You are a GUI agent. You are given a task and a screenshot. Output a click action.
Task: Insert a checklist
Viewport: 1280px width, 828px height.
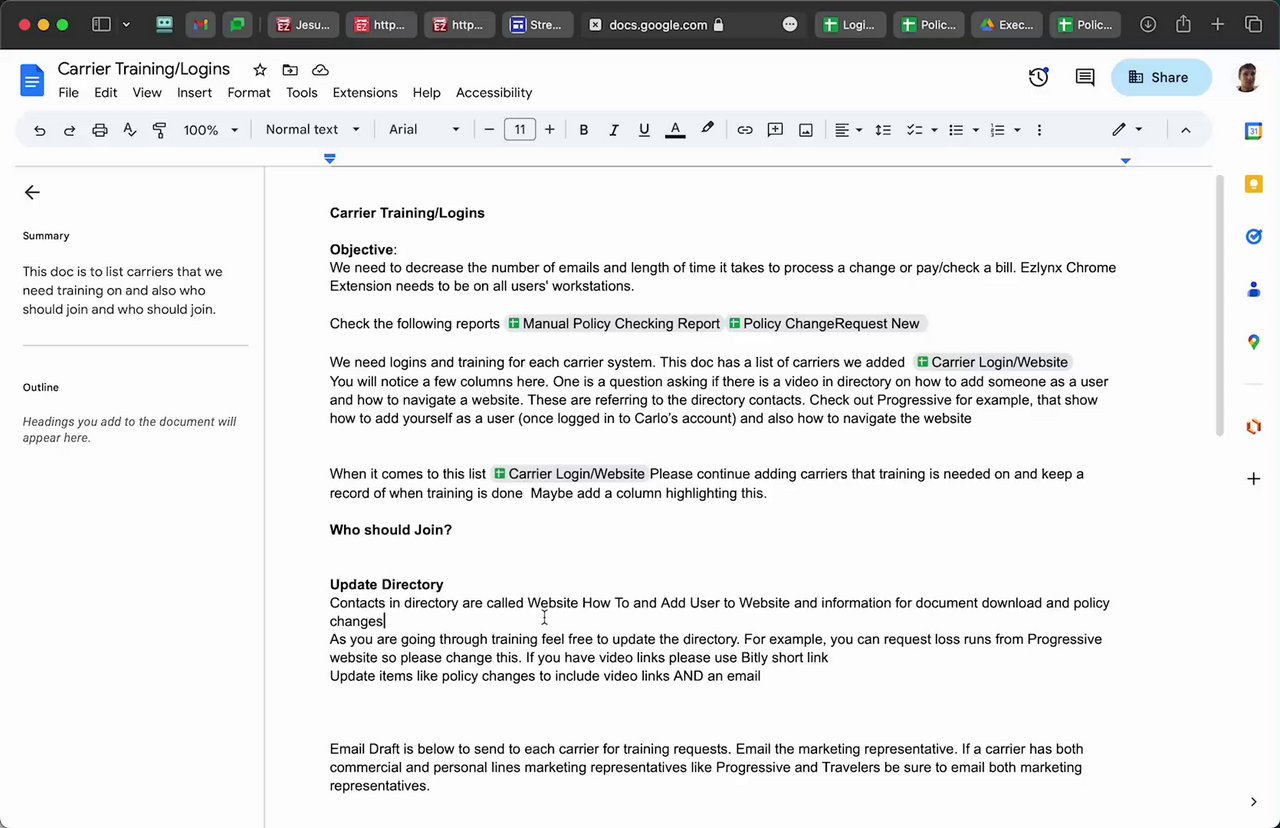(914, 130)
